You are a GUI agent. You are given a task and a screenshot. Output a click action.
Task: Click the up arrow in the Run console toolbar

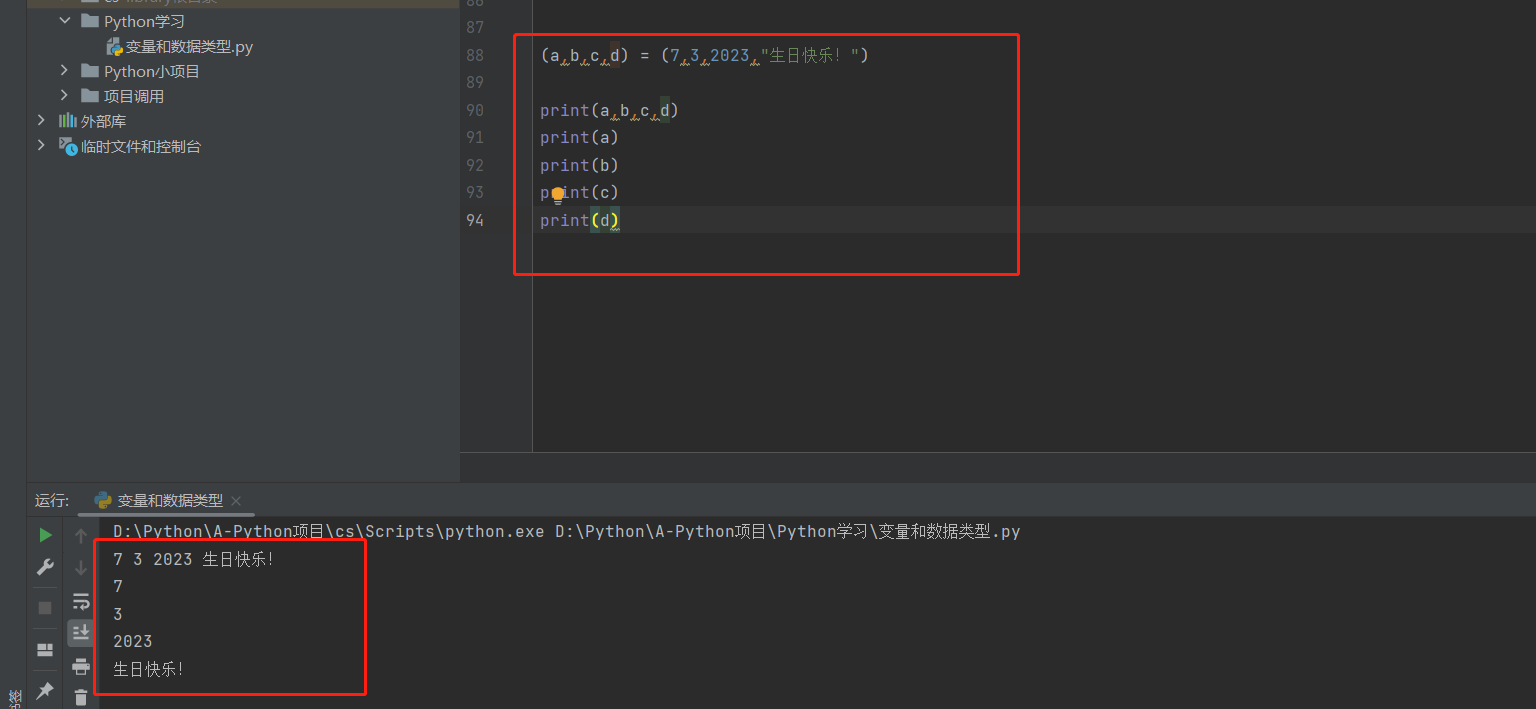tap(81, 536)
